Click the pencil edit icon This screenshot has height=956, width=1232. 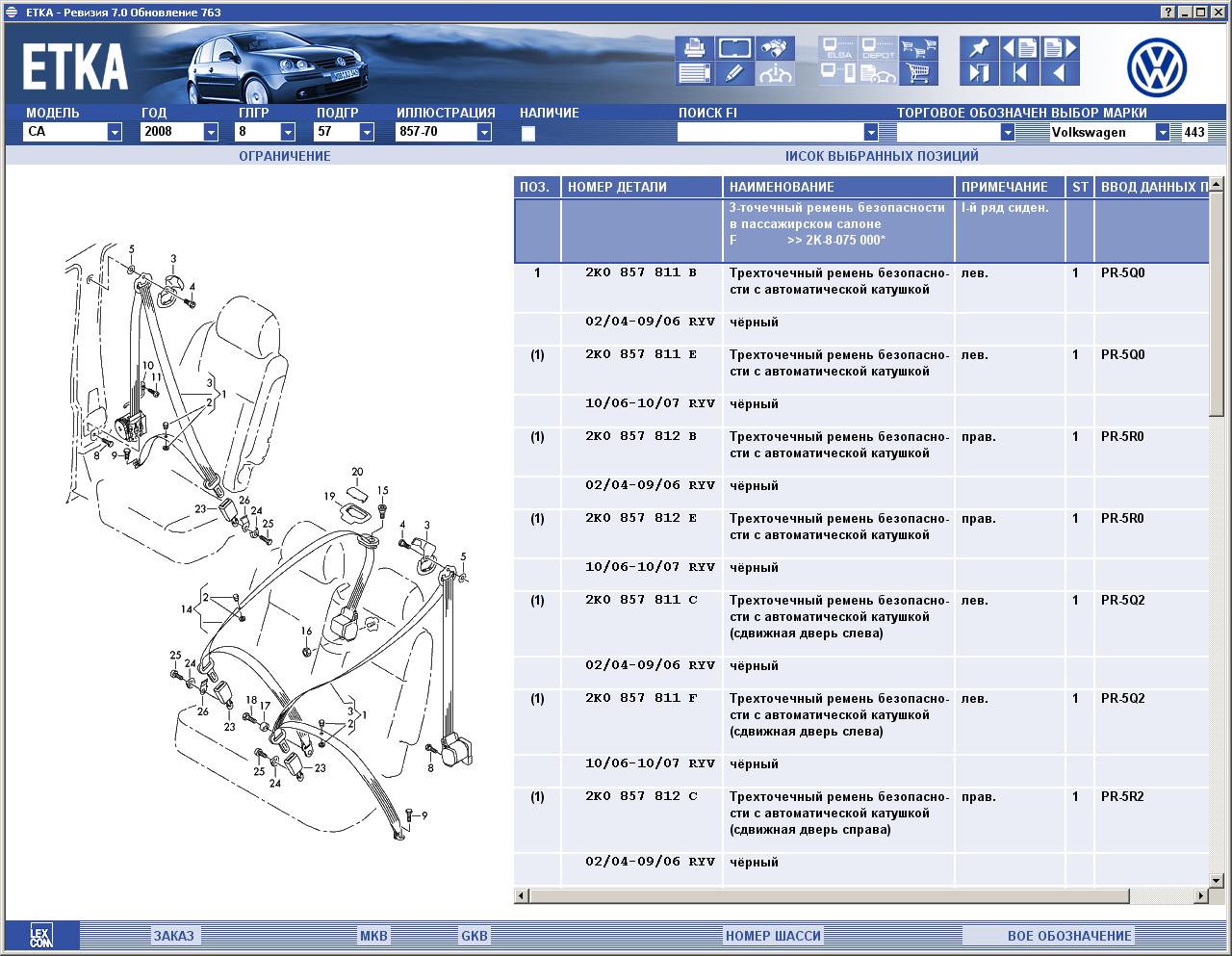734,73
